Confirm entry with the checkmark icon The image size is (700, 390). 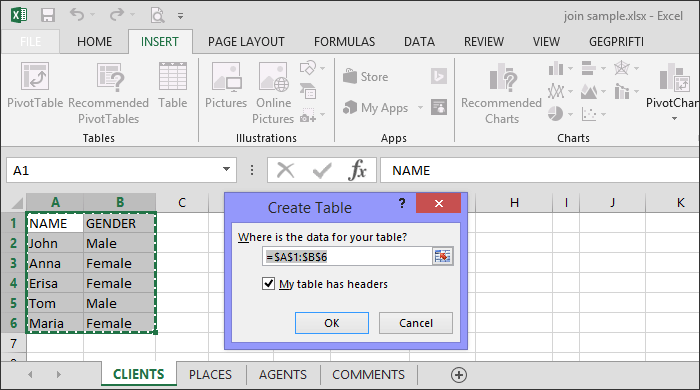point(322,170)
